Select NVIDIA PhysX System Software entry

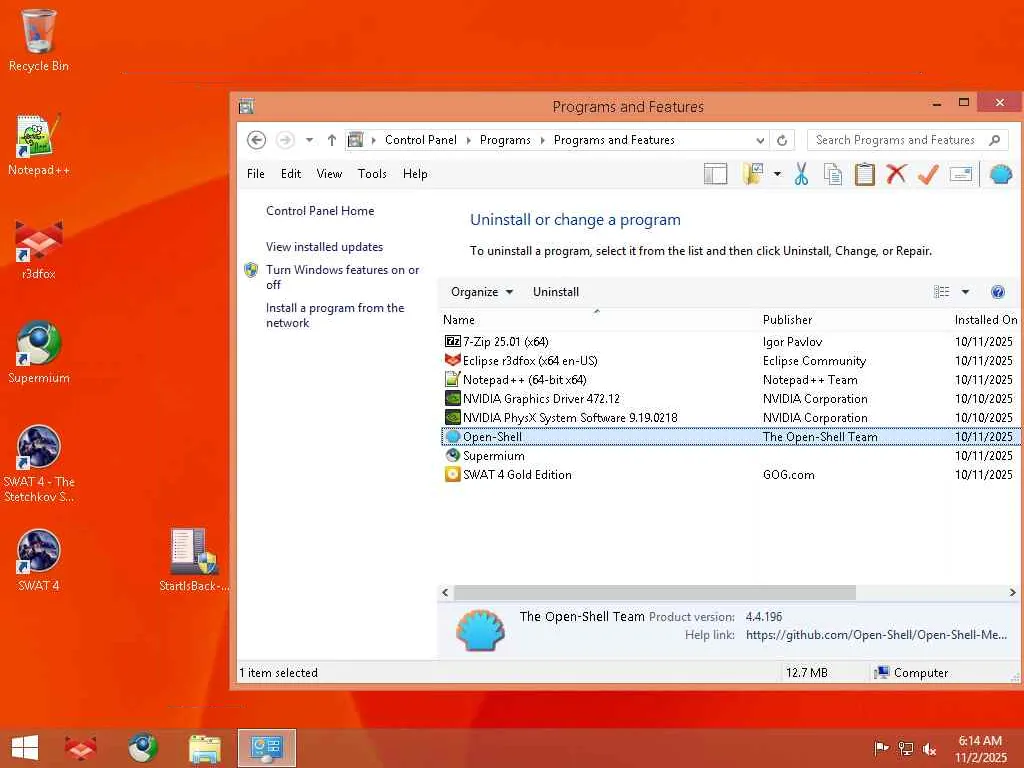click(731, 417)
